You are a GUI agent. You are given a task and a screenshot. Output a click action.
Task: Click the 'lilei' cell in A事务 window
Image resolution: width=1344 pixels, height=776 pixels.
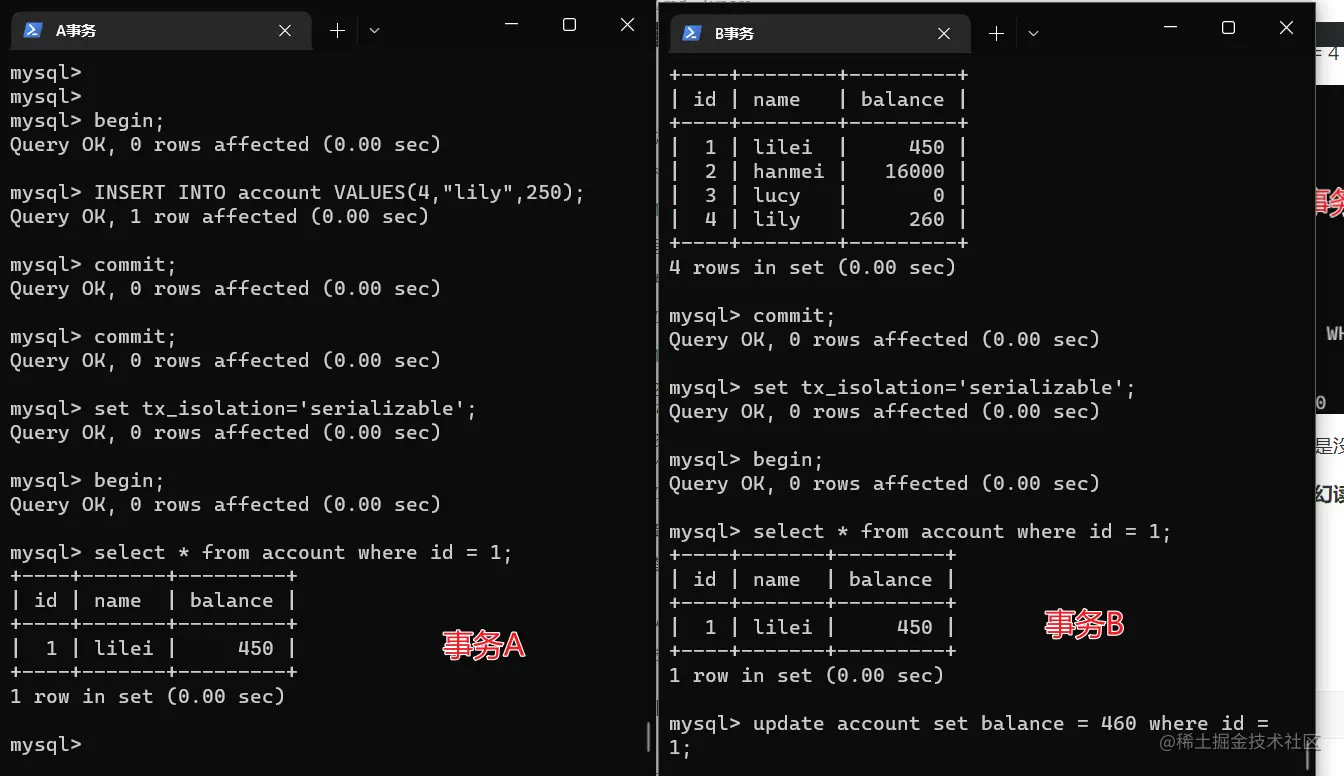click(124, 648)
